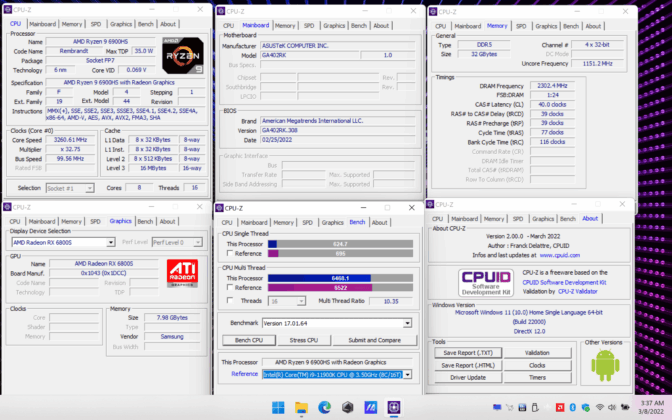Select CPU tab in Memory window

441,26
